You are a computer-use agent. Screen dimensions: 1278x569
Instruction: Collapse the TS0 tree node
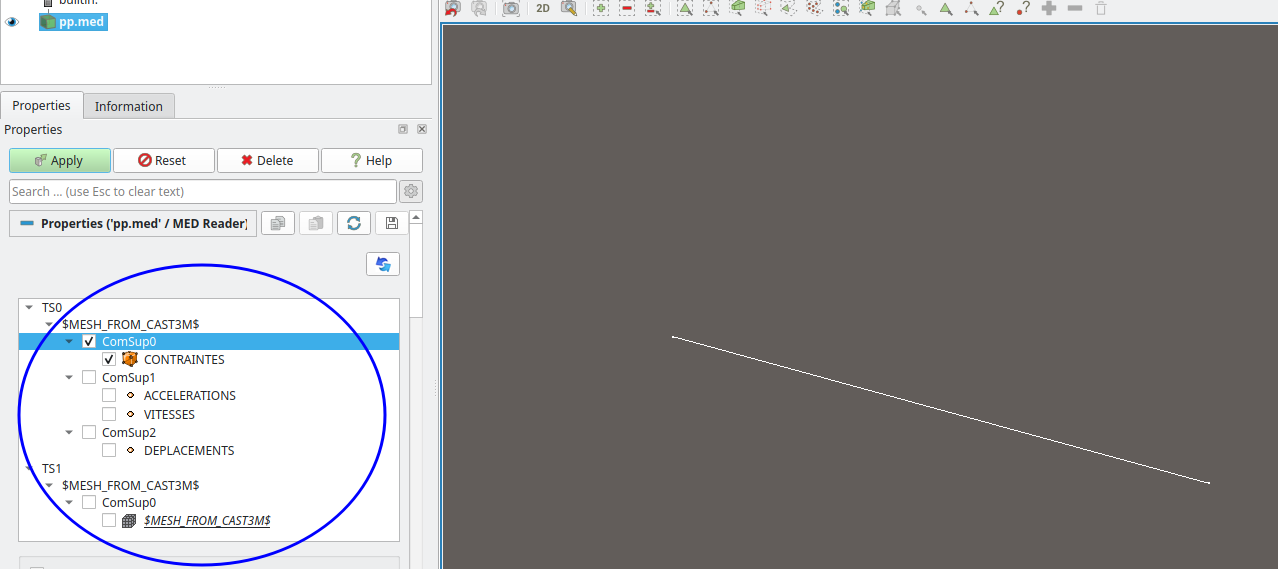pos(29,308)
